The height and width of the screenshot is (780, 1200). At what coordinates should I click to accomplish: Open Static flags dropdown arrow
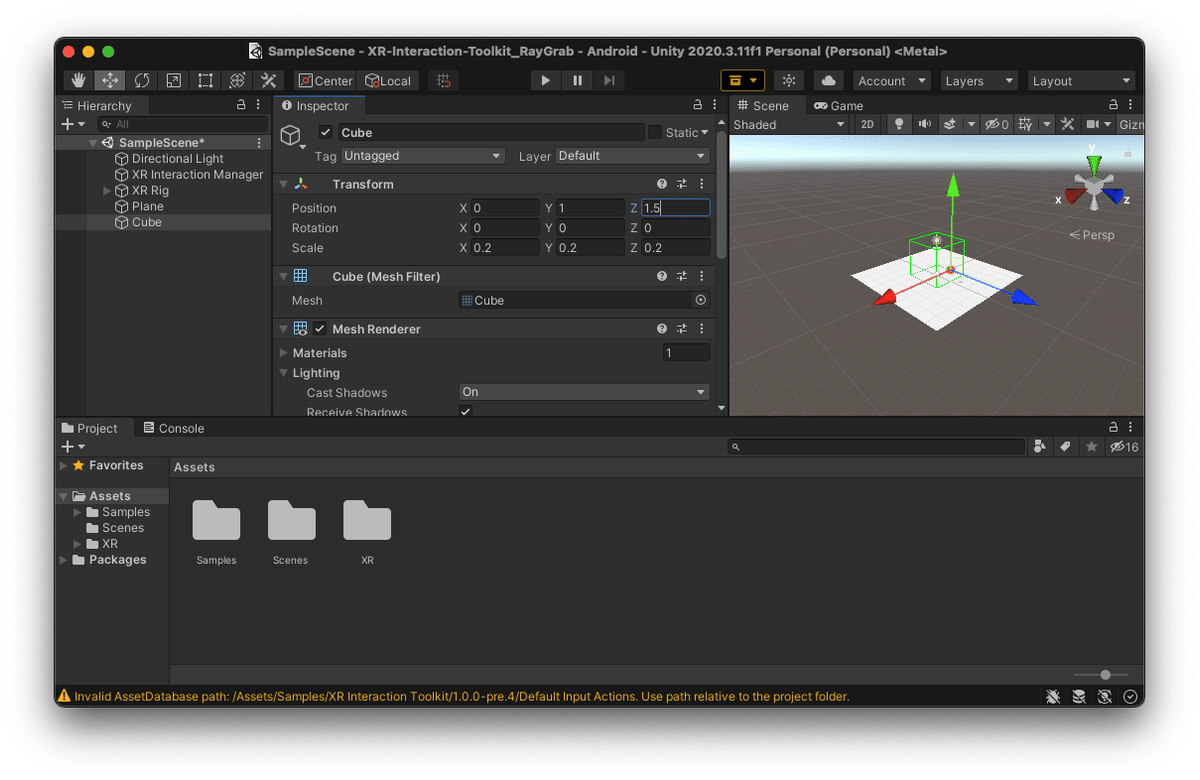[704, 132]
